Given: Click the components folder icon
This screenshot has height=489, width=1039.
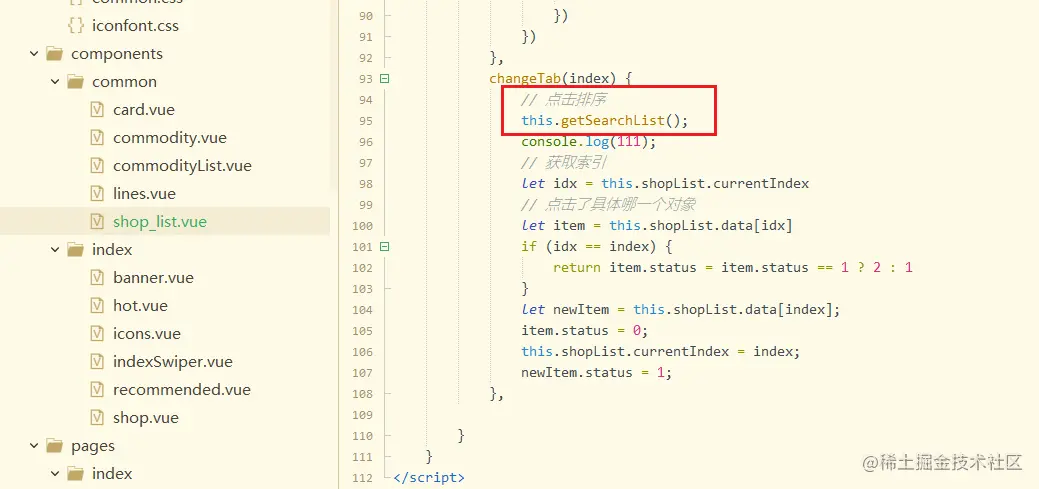Looking at the screenshot, I should 55,54.
